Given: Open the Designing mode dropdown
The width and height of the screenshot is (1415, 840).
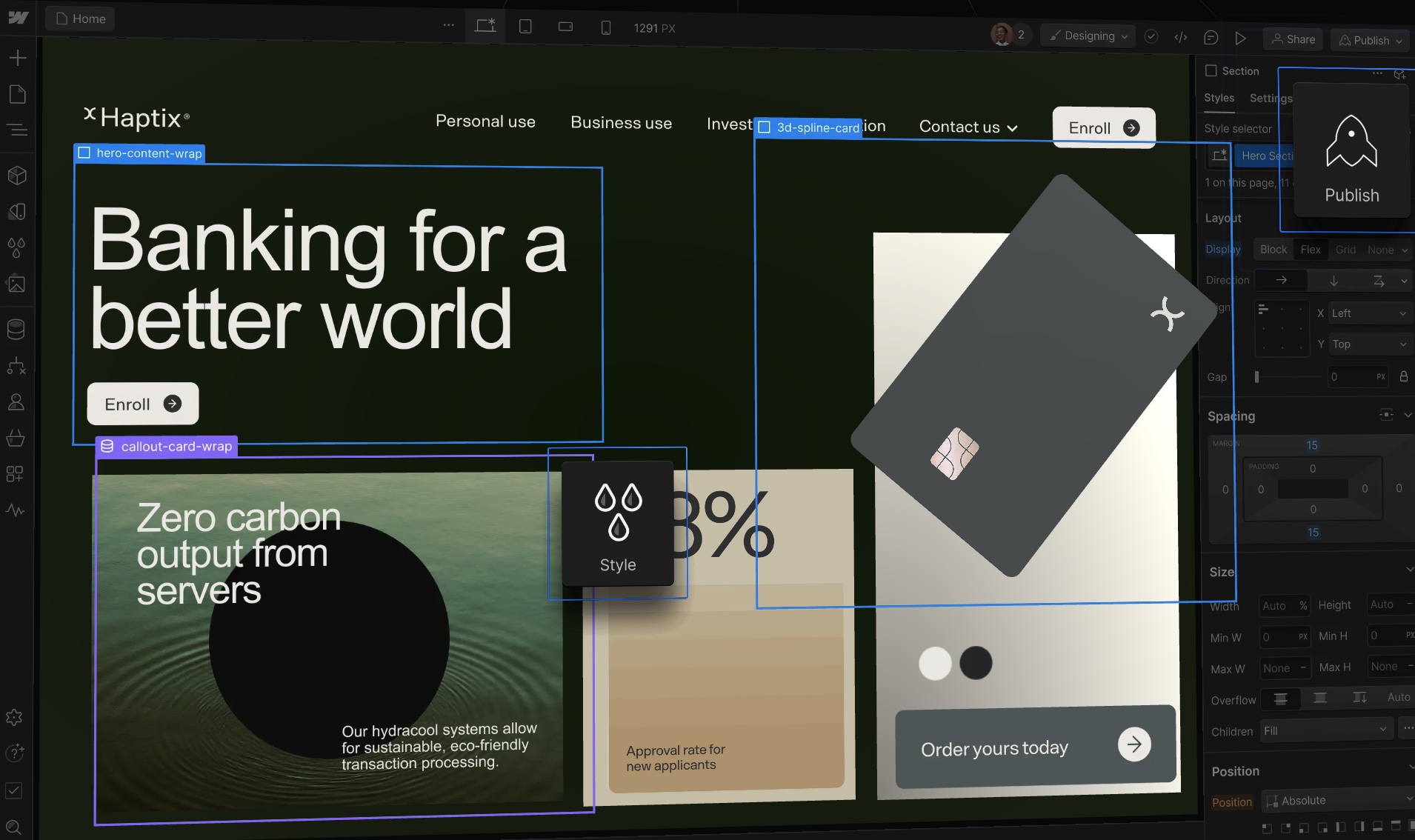Looking at the screenshot, I should coord(1088,36).
